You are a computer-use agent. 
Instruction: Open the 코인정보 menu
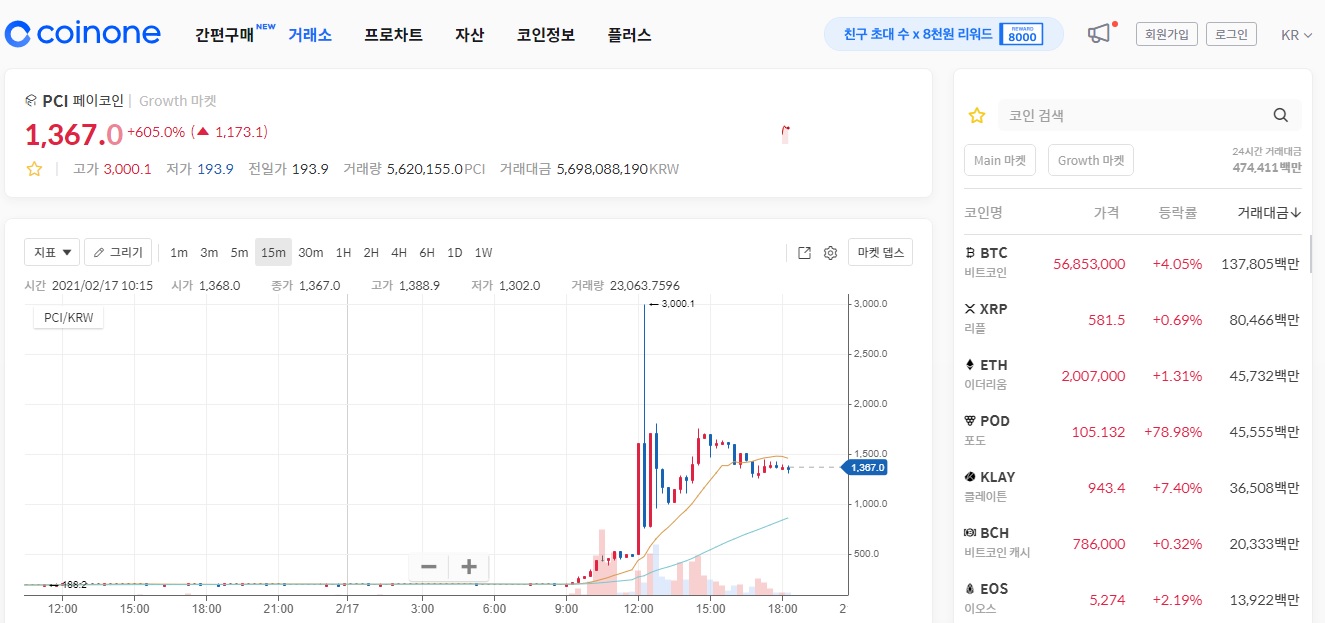pos(545,35)
